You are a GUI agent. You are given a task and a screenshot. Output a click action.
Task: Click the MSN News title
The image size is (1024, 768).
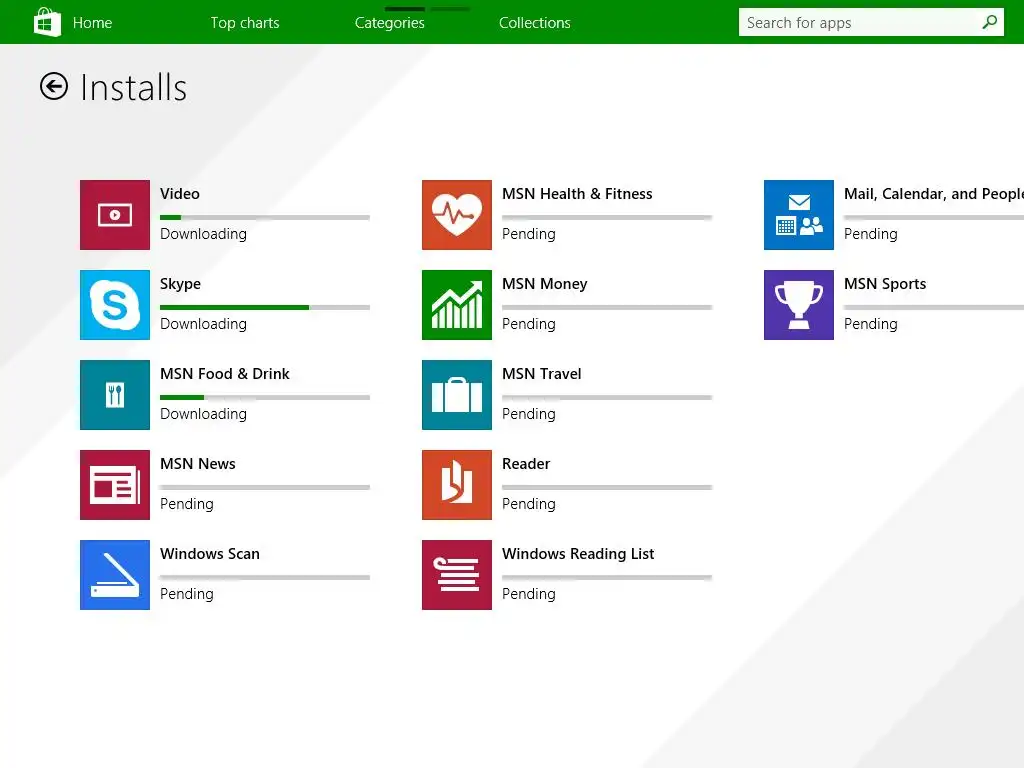(198, 464)
